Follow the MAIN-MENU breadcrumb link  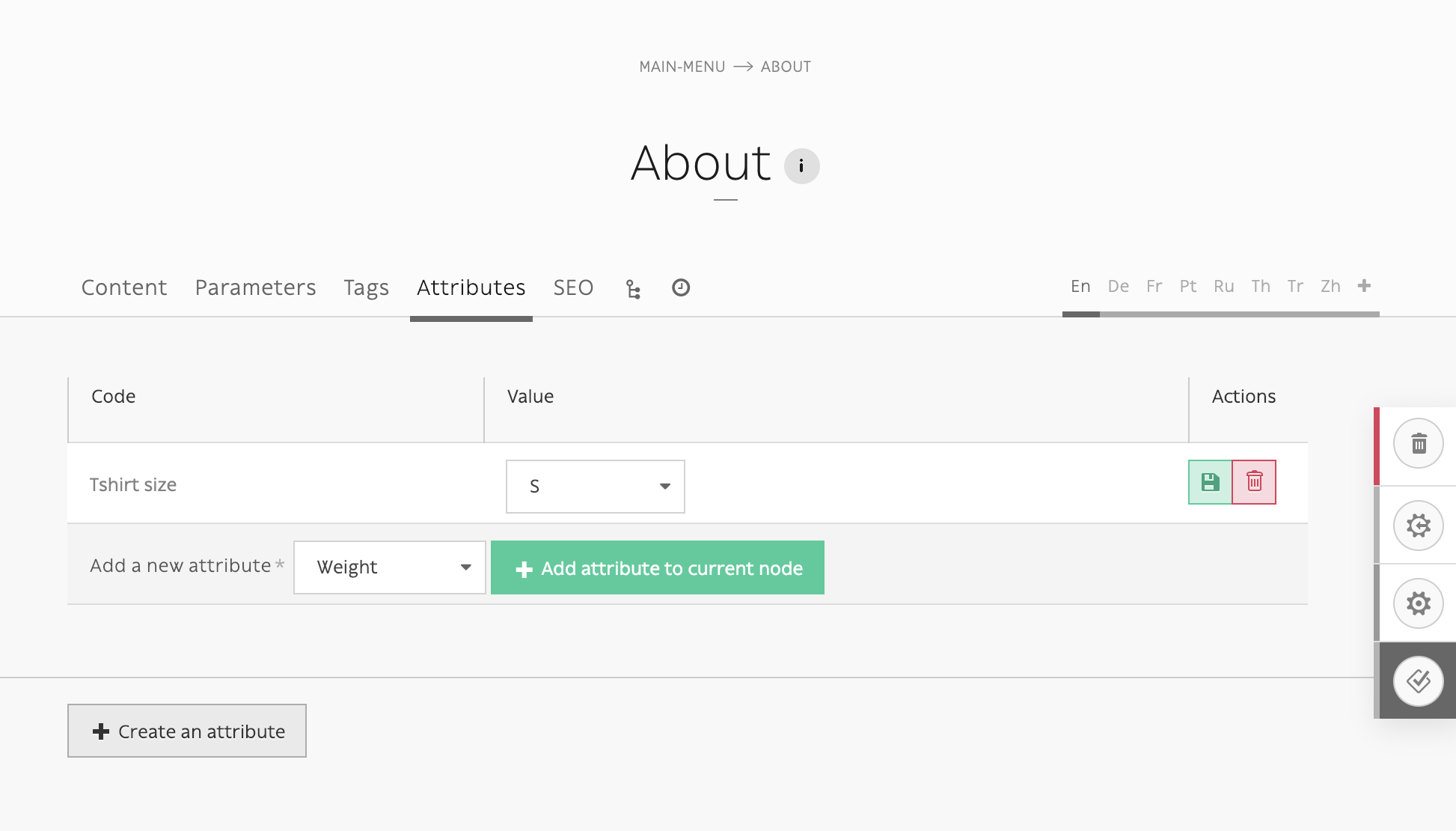pyautogui.click(x=682, y=67)
